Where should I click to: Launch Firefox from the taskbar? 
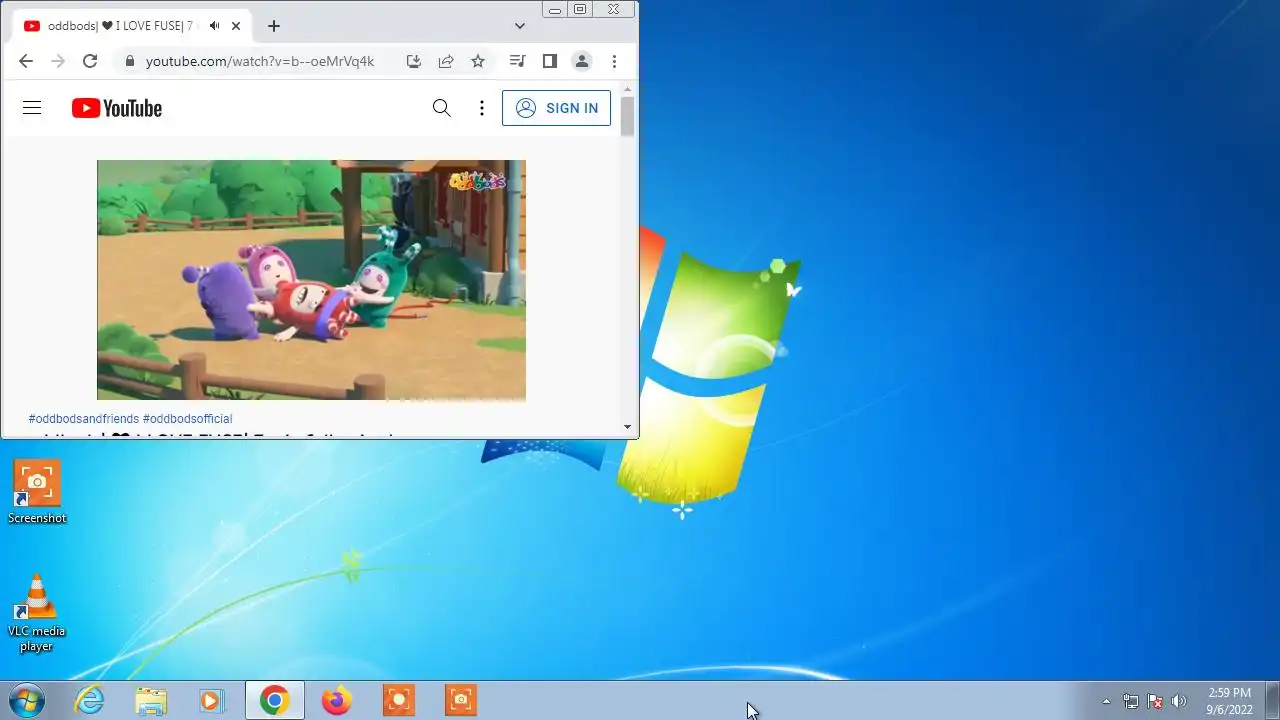(336, 700)
